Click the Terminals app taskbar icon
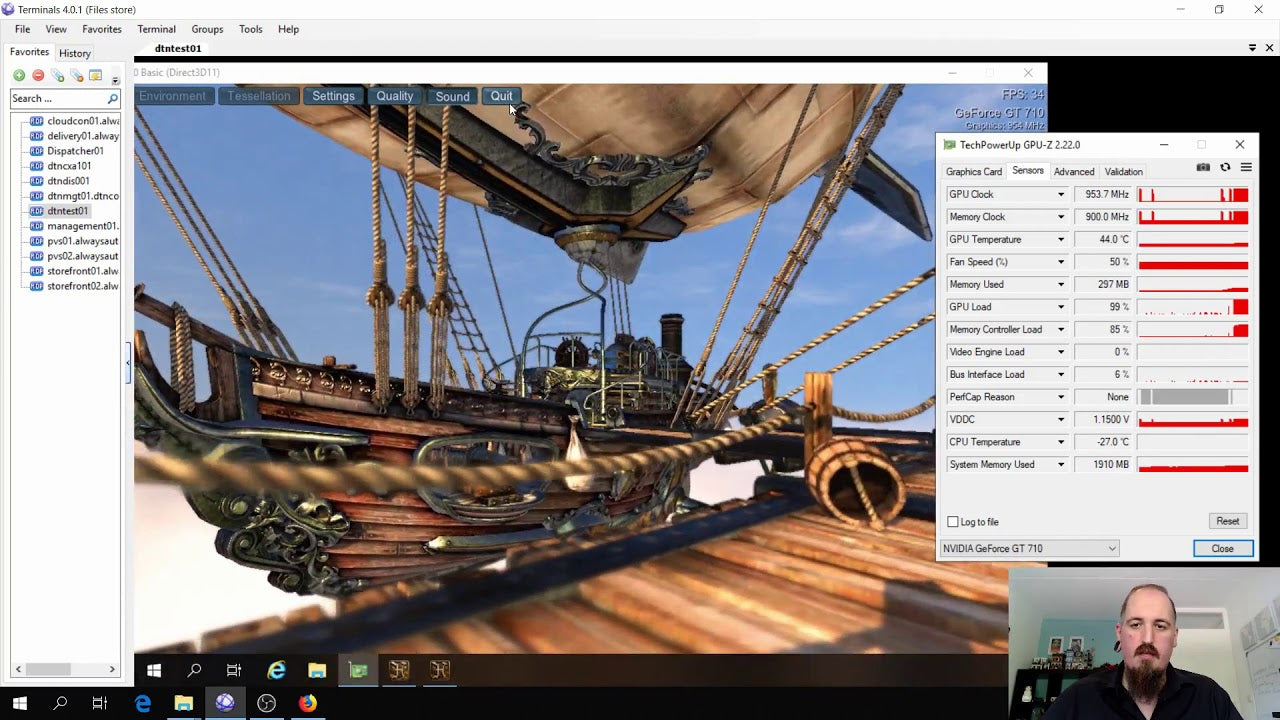This screenshot has height=720, width=1280. [225, 703]
